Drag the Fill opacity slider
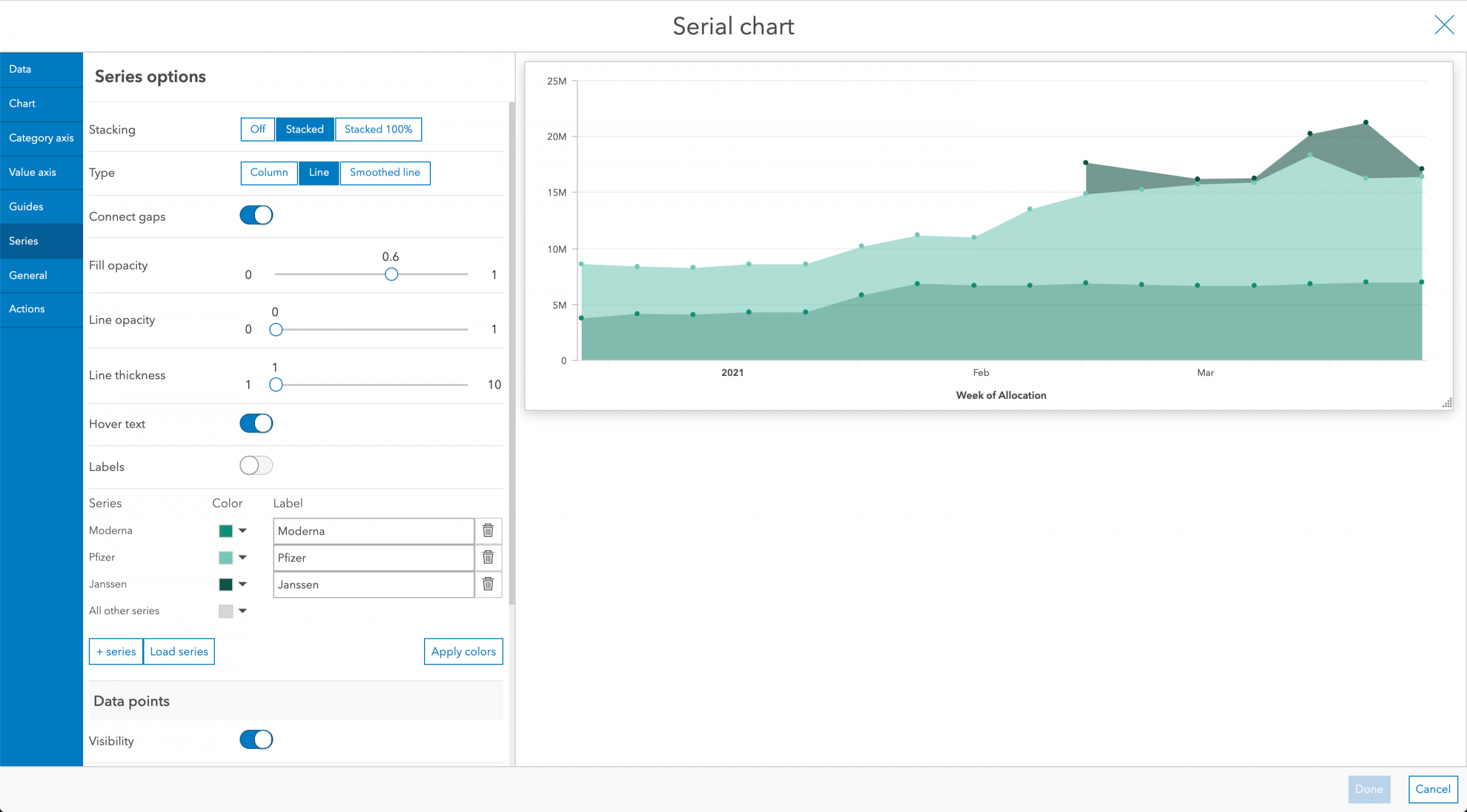Viewport: 1467px width, 812px height. (391, 273)
